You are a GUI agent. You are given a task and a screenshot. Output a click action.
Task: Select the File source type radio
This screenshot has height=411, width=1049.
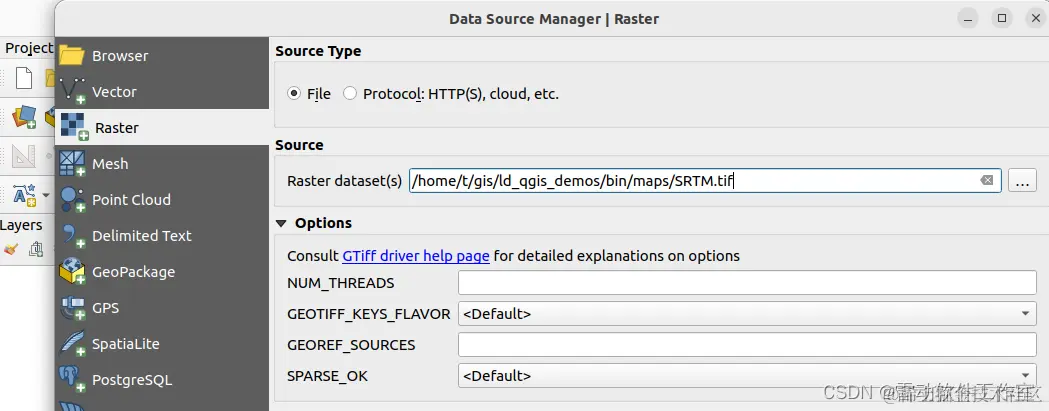point(294,94)
